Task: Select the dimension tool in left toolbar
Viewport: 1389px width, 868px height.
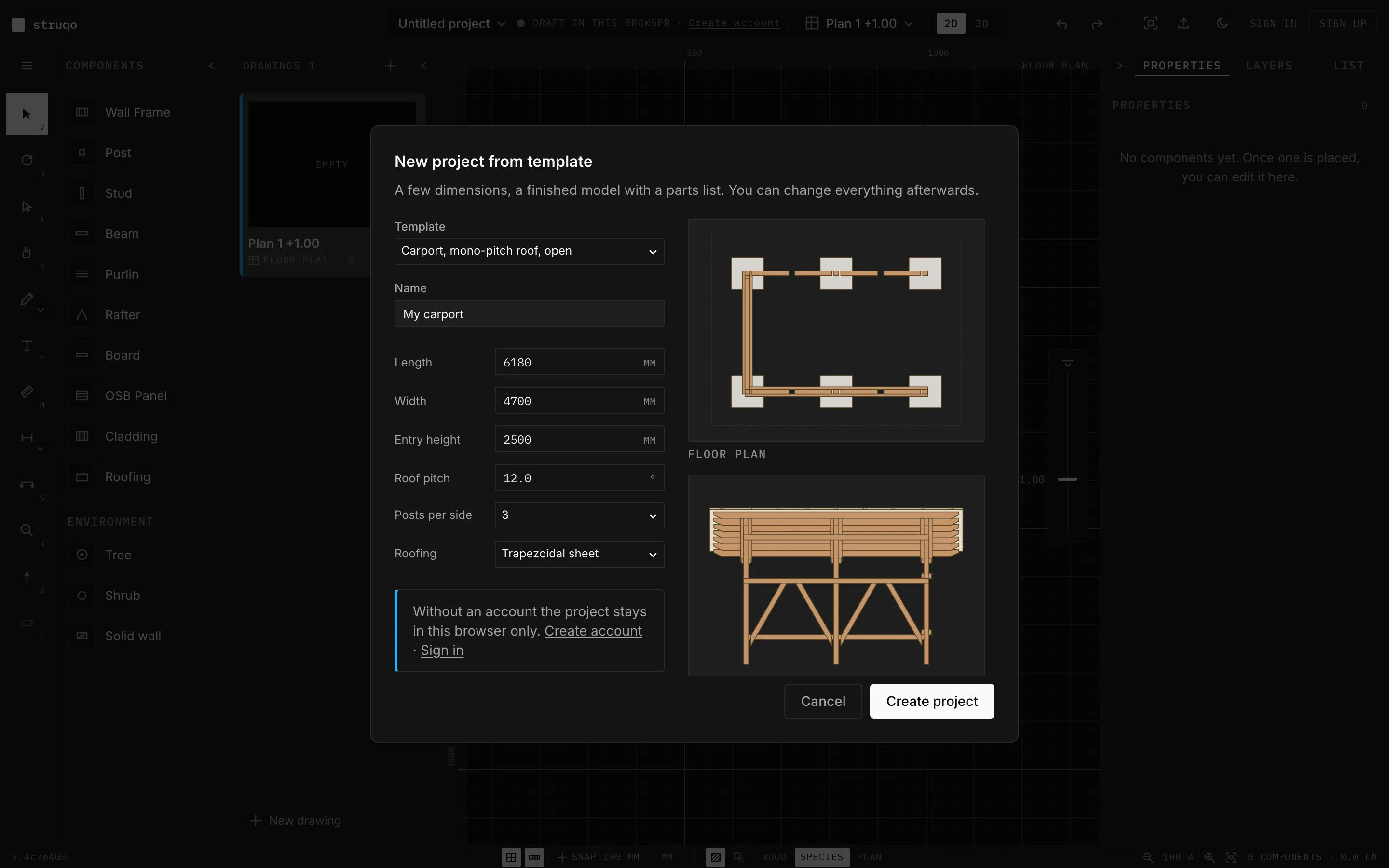Action: 27,438
